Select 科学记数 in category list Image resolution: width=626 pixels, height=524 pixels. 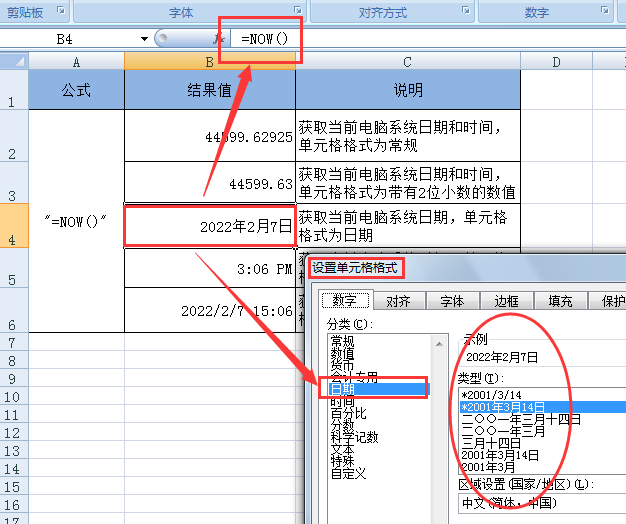point(354,437)
